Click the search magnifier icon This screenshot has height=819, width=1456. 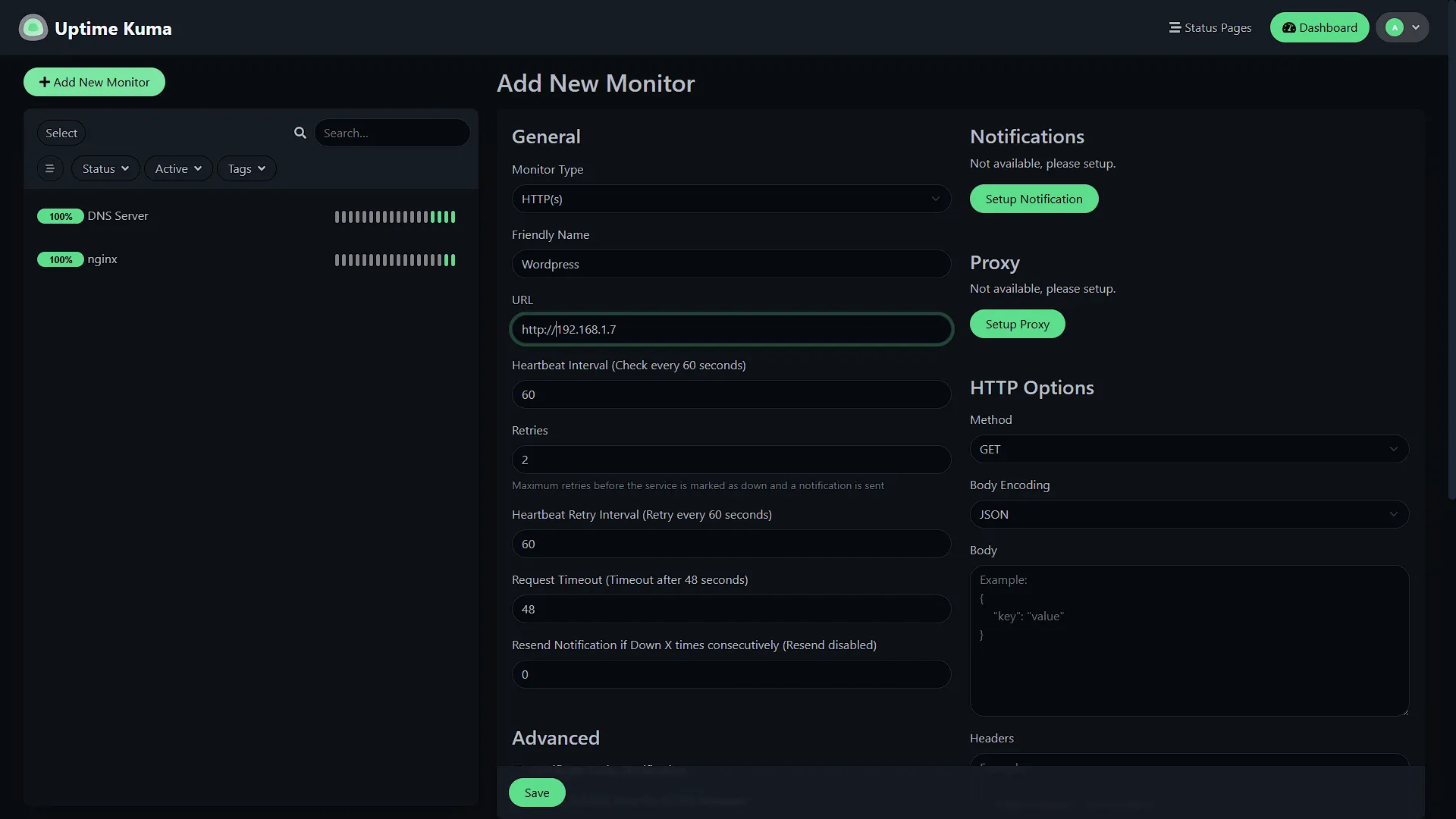[300, 133]
